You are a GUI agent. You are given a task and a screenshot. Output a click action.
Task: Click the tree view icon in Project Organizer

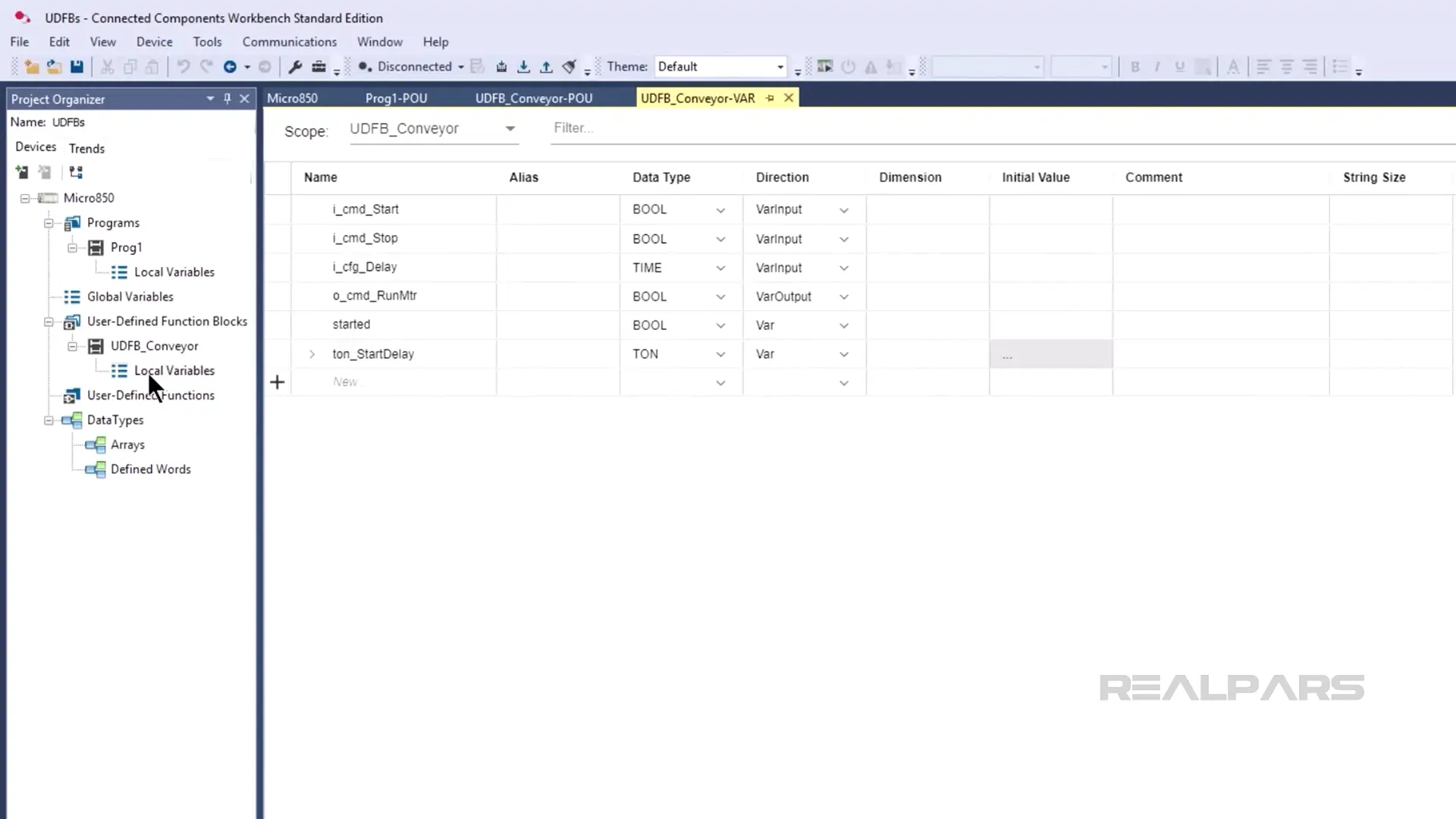76,172
